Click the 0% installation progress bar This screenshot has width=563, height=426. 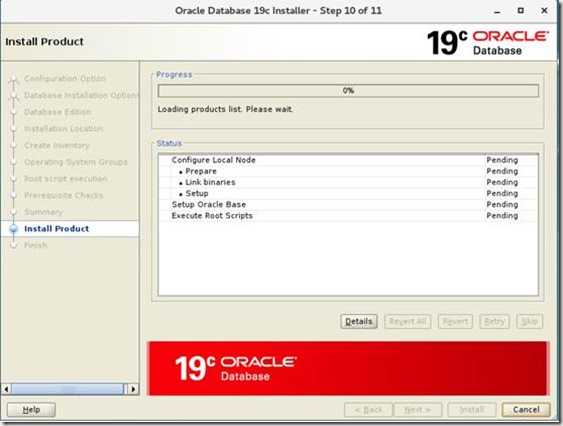click(x=348, y=91)
